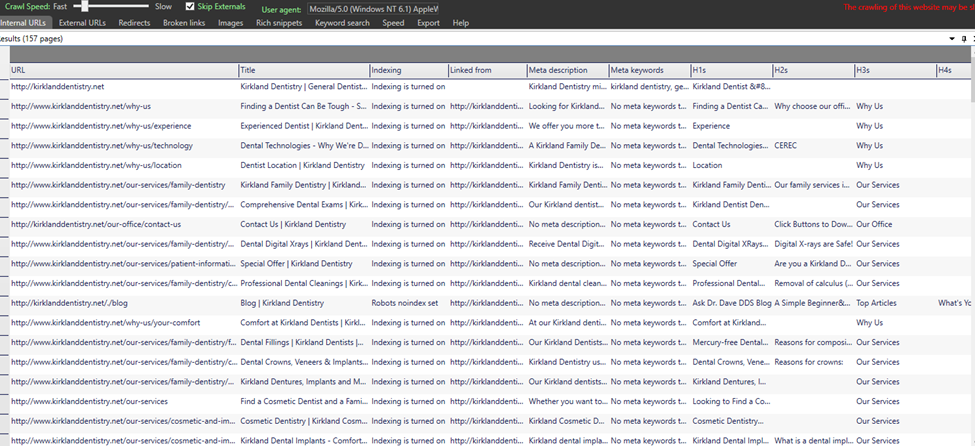The image size is (975, 446).
Task: Open the External URLs tab
Action: [x=82, y=23]
